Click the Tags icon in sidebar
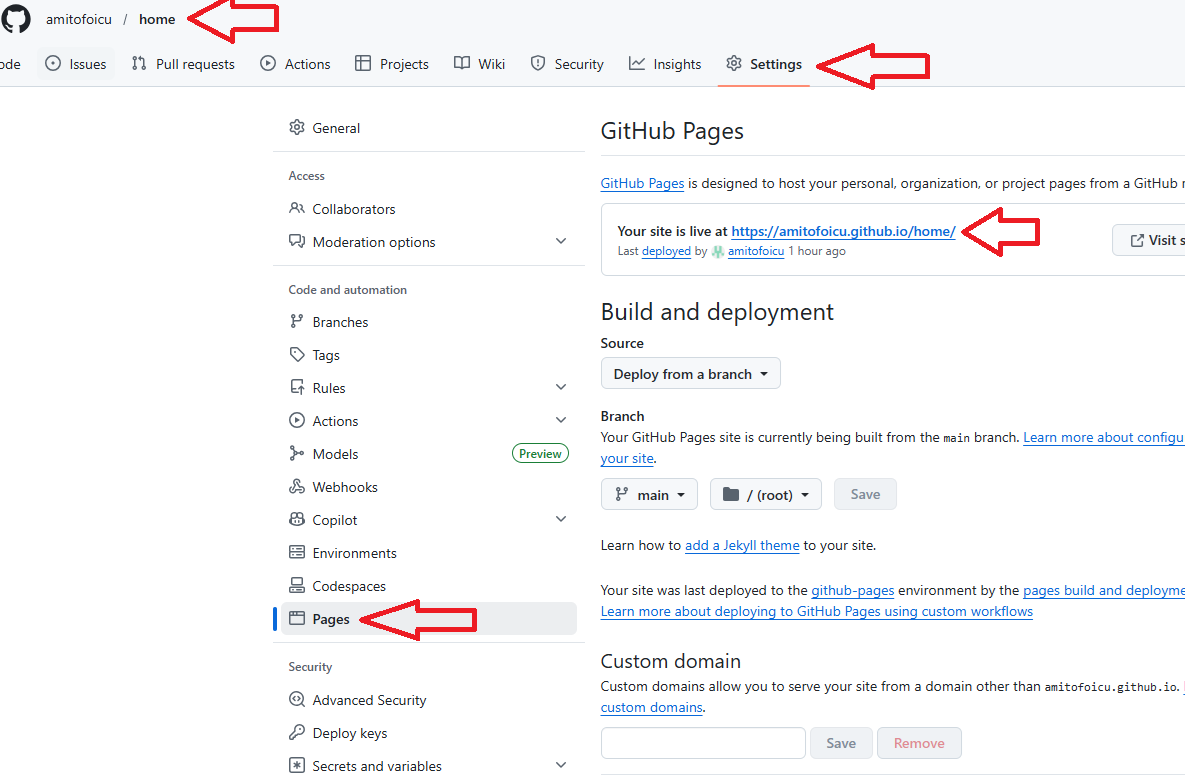 [x=297, y=354]
